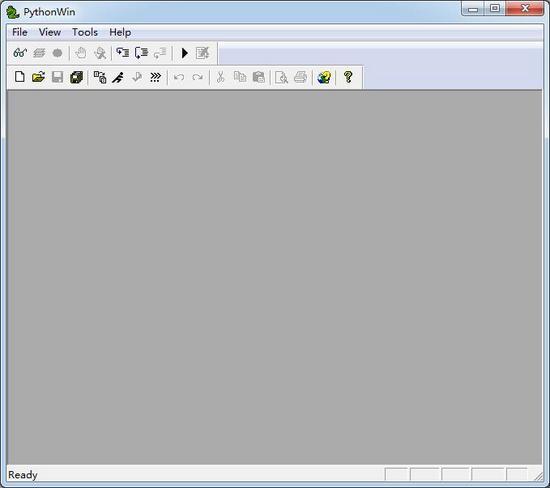Click the yellow question mark Help icon
The height and width of the screenshot is (488, 550).
pyautogui.click(x=348, y=77)
